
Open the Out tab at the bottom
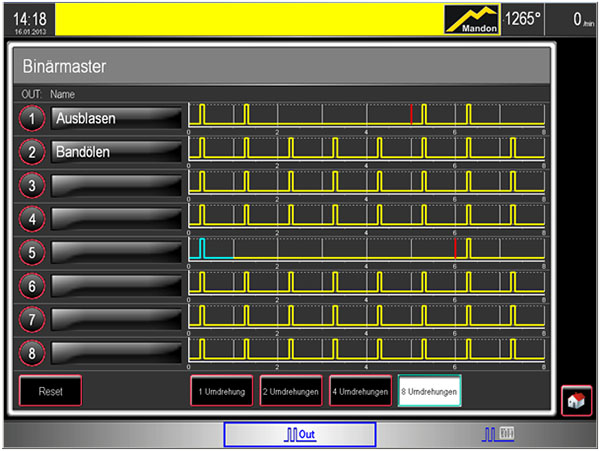300,434
